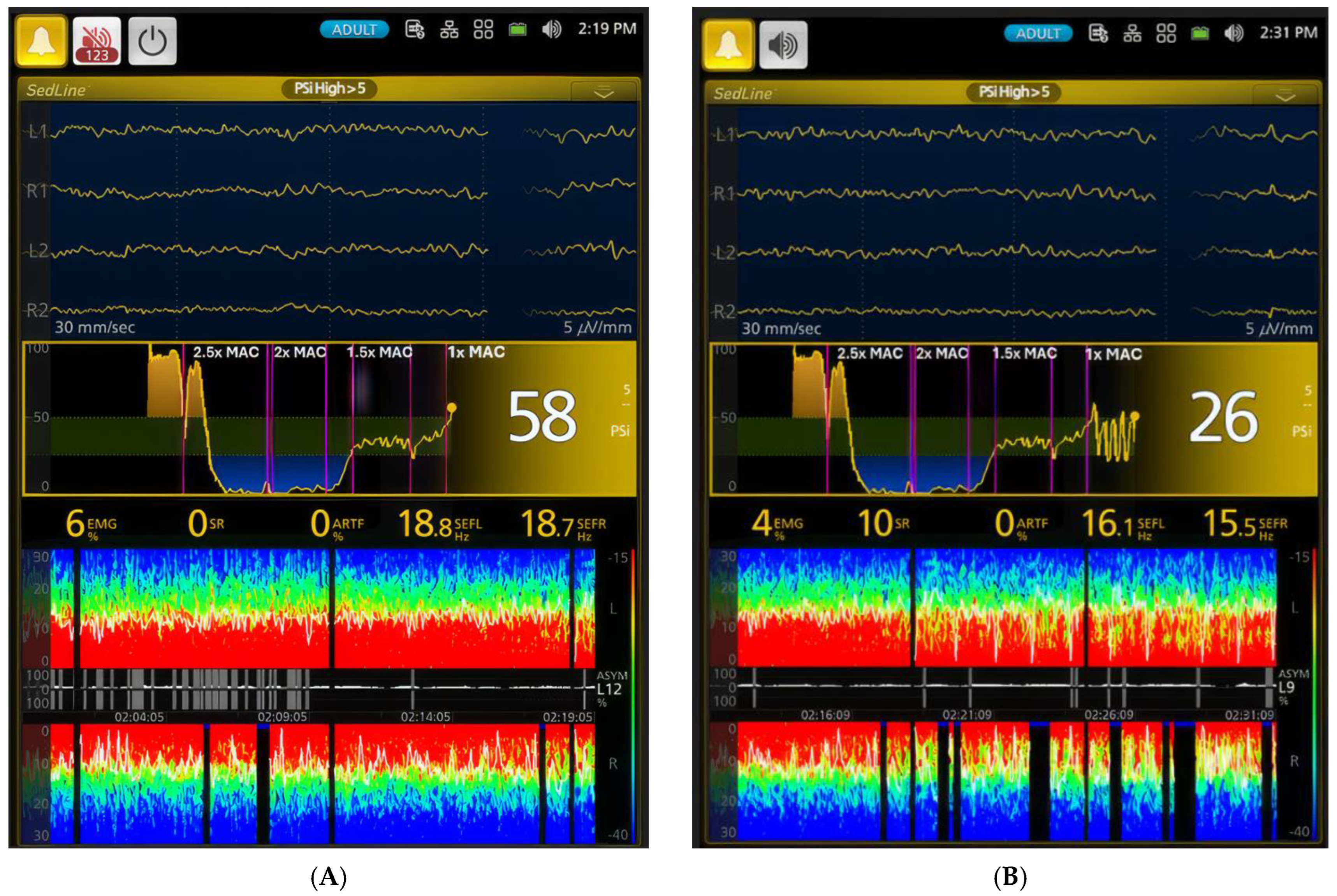The height and width of the screenshot is (896, 1337).
Task: Open the network icon in panel A status bar
Action: (x=449, y=30)
